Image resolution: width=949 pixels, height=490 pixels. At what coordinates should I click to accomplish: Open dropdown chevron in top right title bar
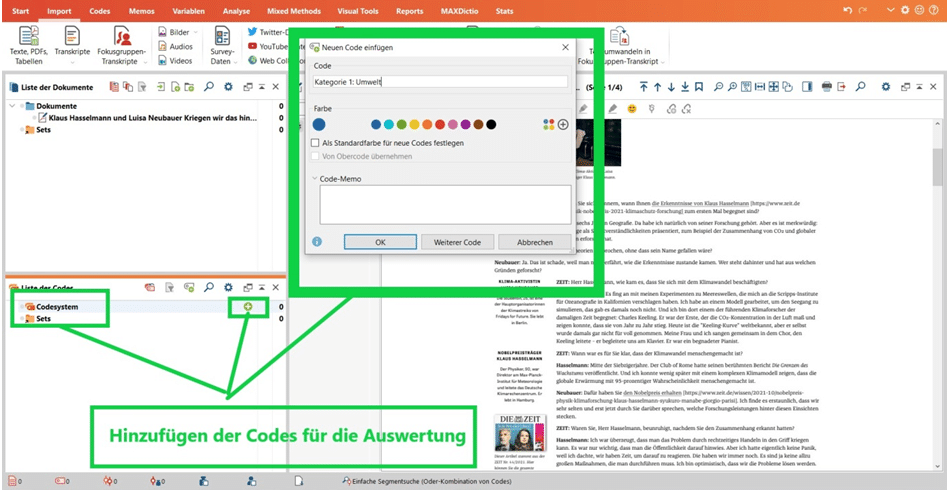click(x=890, y=10)
